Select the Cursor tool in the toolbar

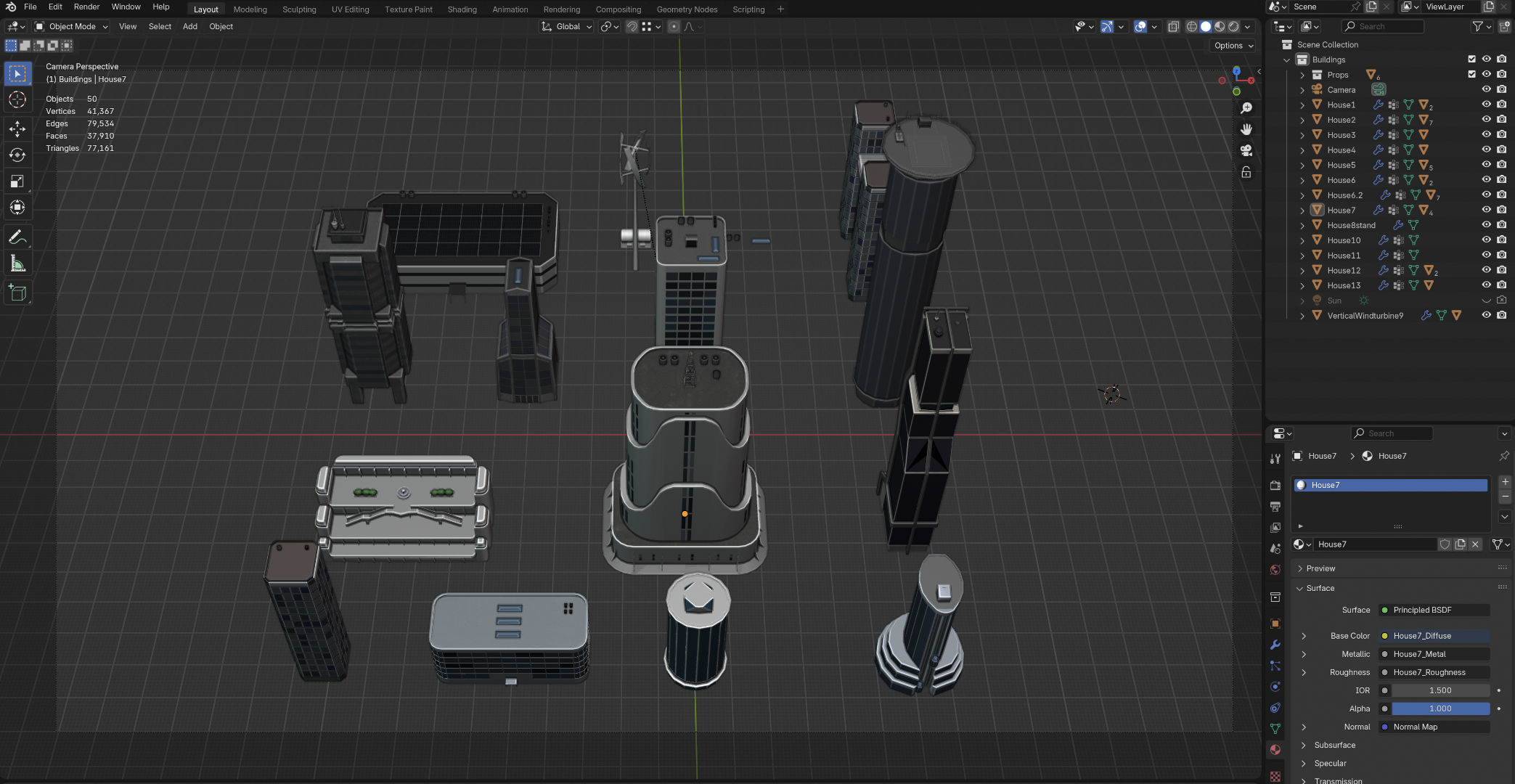tap(17, 99)
